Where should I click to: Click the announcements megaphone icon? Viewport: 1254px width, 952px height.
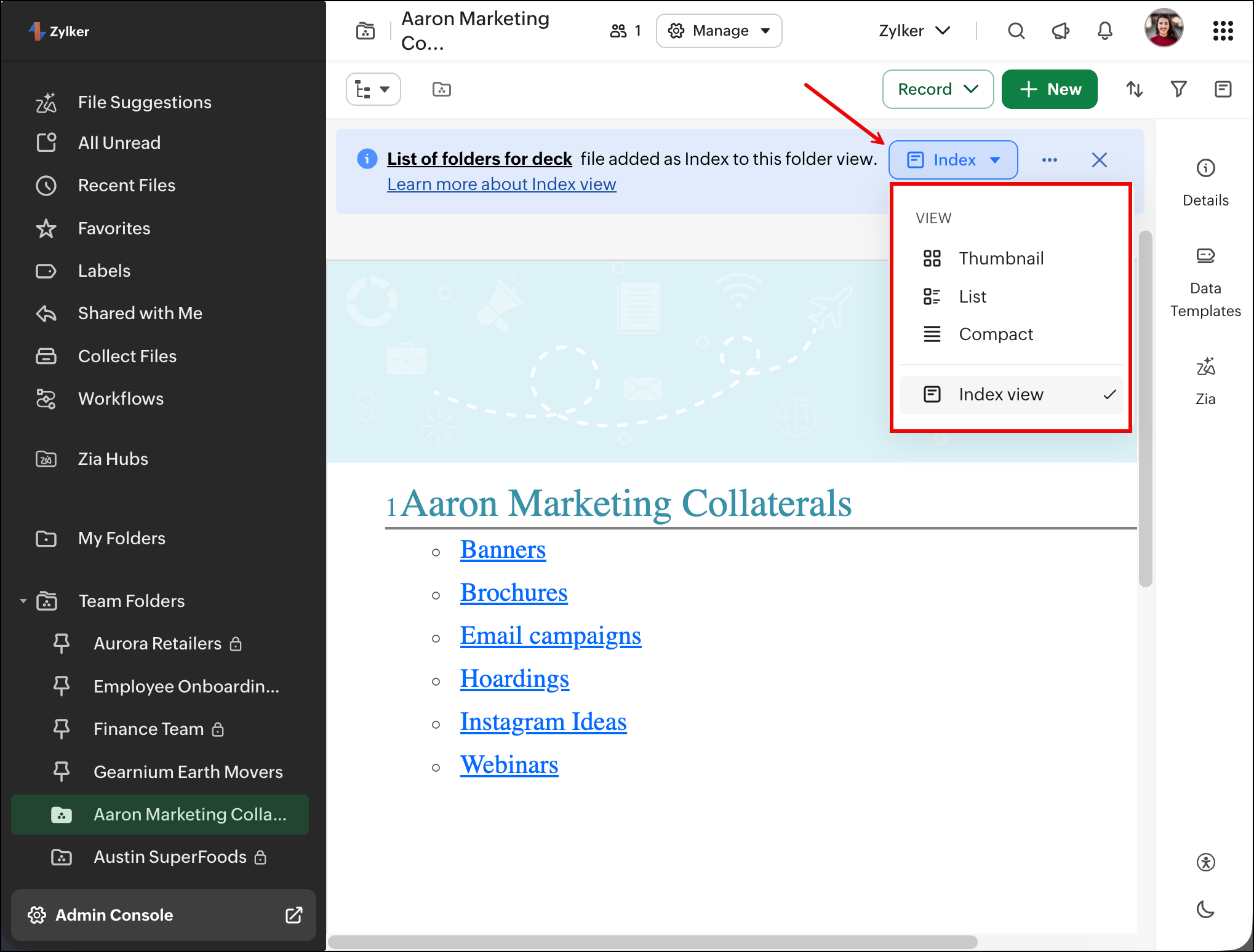click(x=1060, y=31)
